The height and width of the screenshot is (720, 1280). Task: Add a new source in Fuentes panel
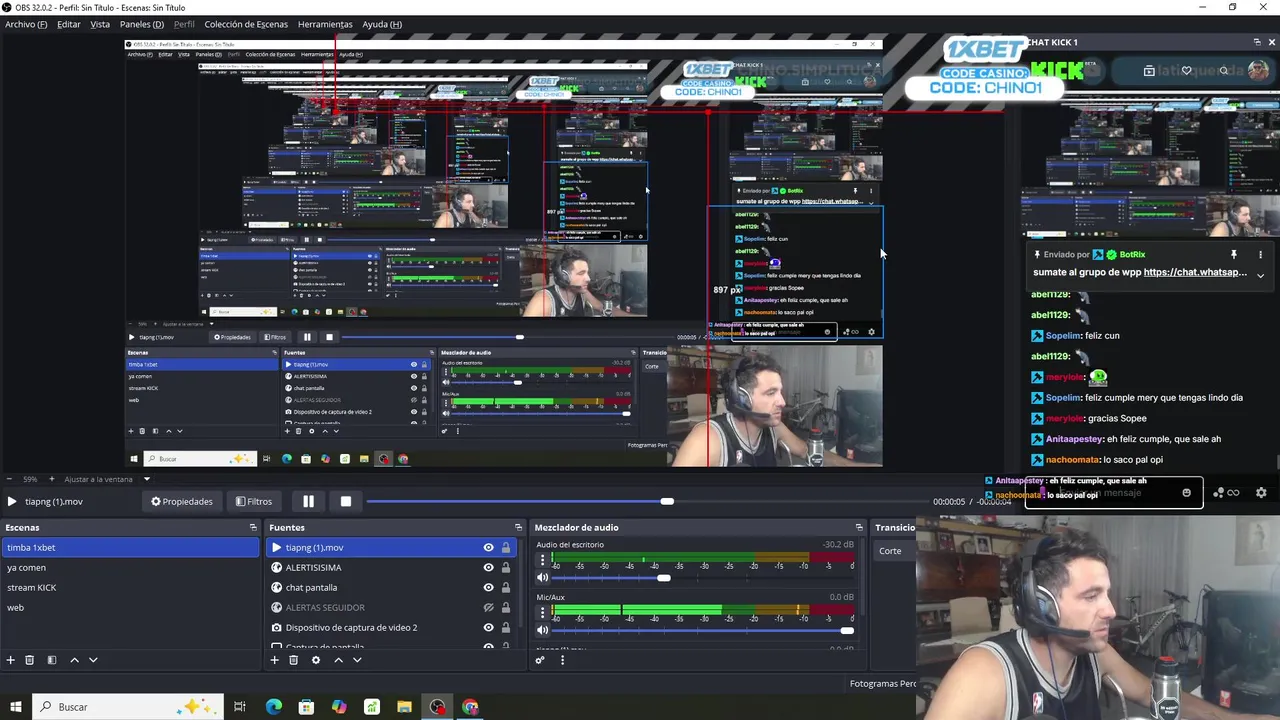[275, 660]
